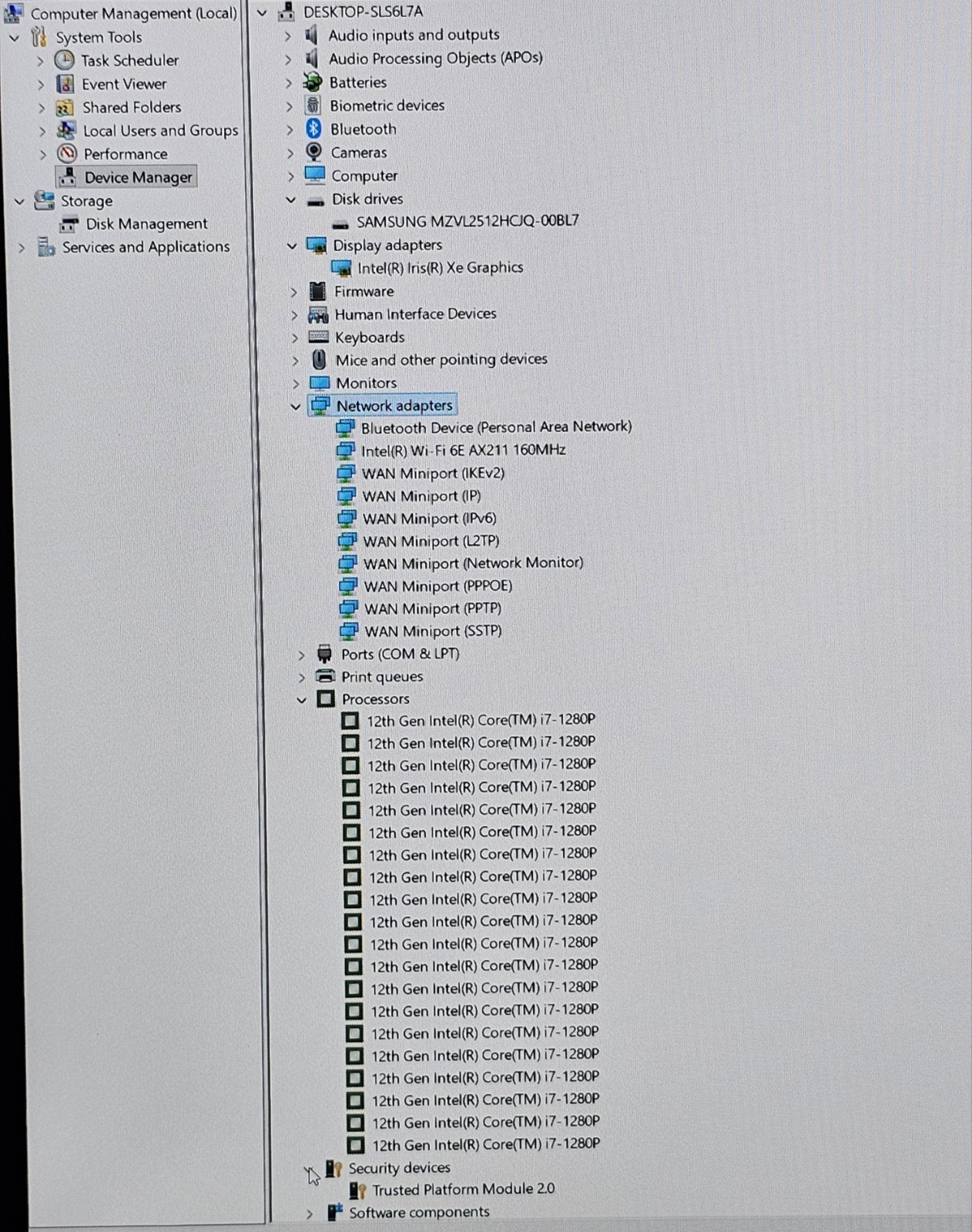Select WAN Miniport (IPv6)
Screen dimensions: 972x1232
point(429,518)
